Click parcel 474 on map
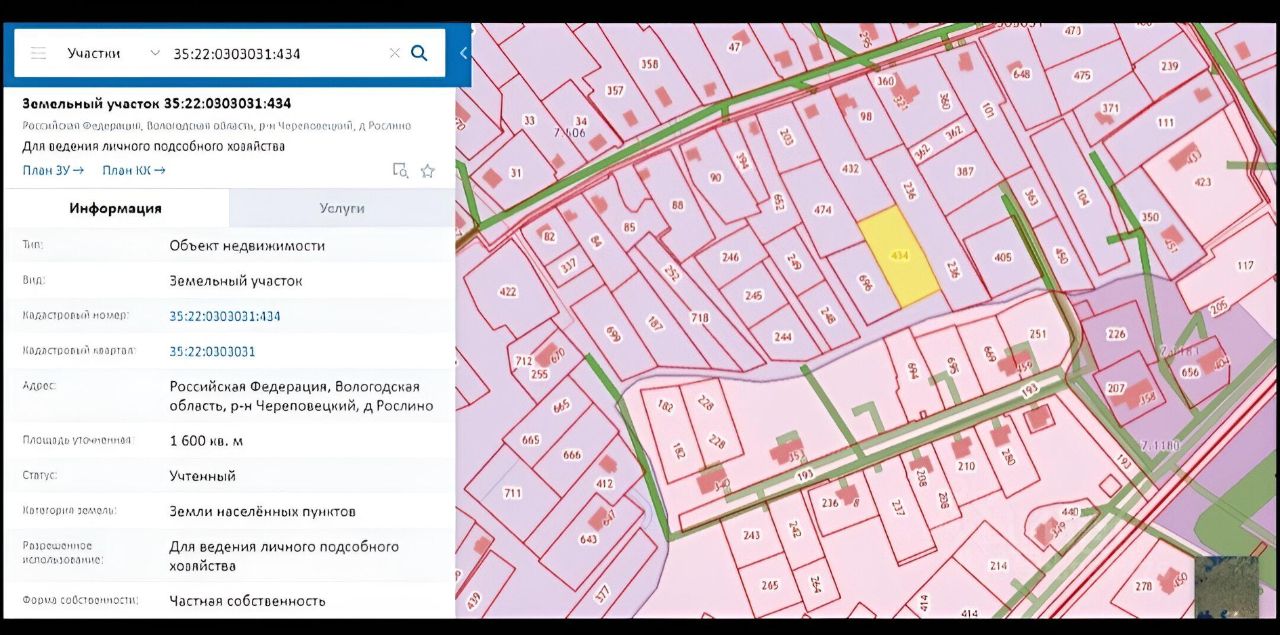 pos(823,210)
